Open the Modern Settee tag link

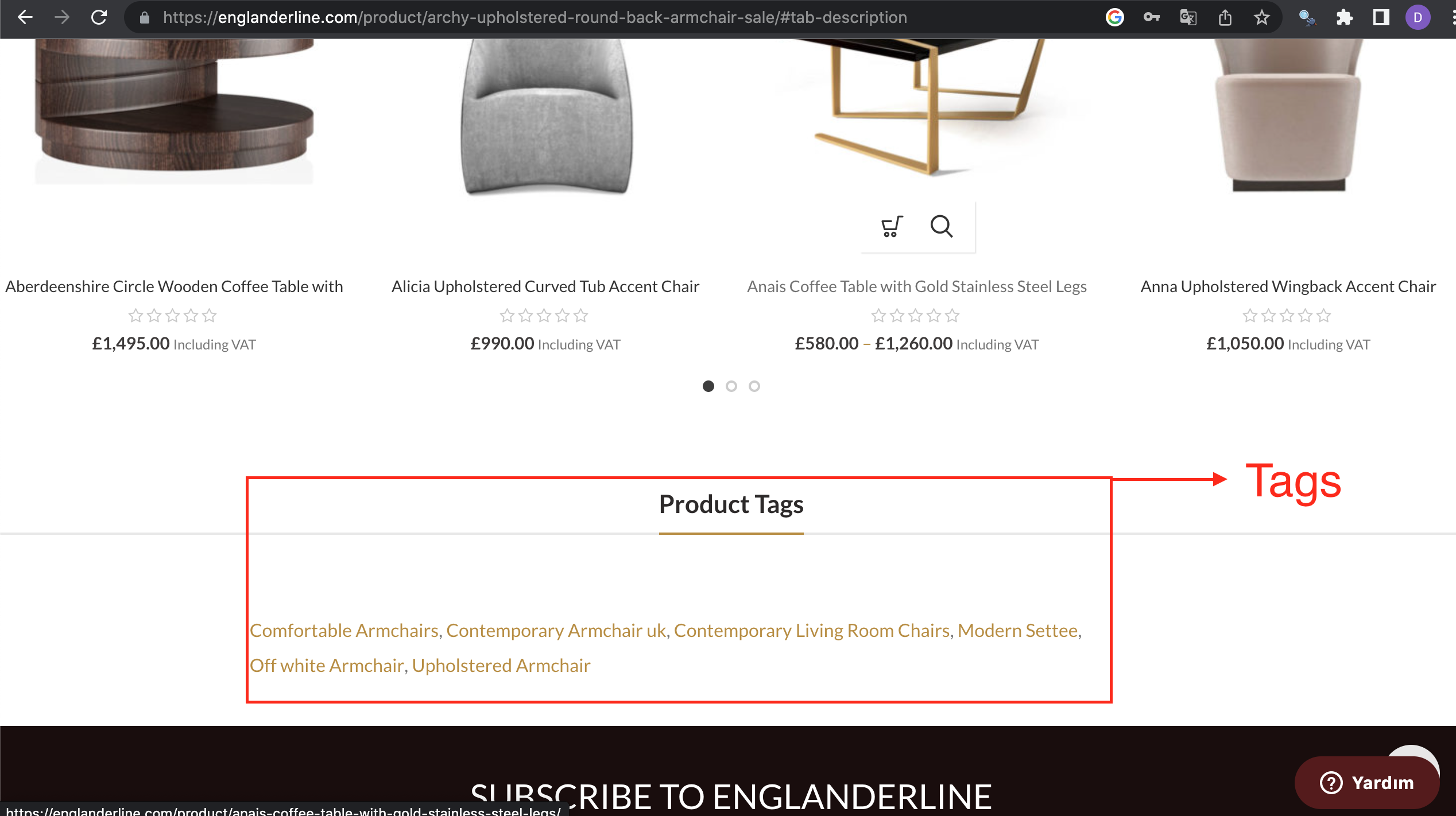(1017, 630)
